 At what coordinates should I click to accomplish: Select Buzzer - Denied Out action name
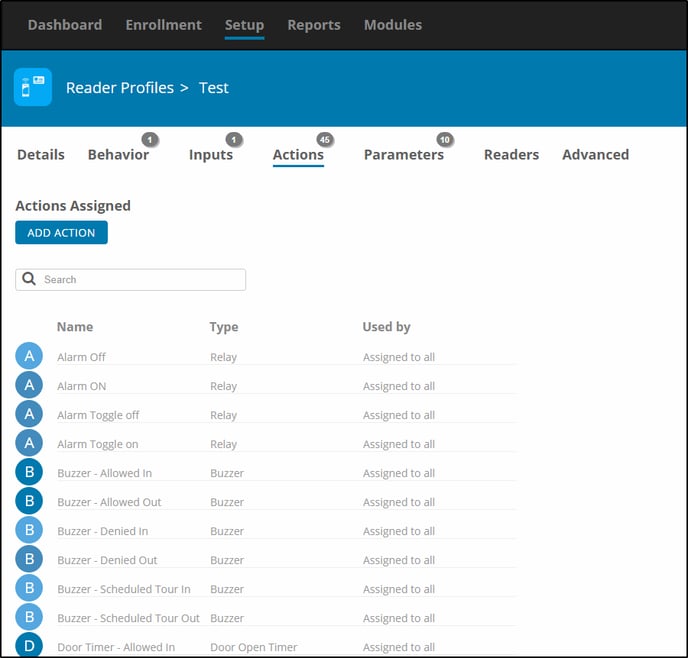pyautogui.click(x=107, y=560)
